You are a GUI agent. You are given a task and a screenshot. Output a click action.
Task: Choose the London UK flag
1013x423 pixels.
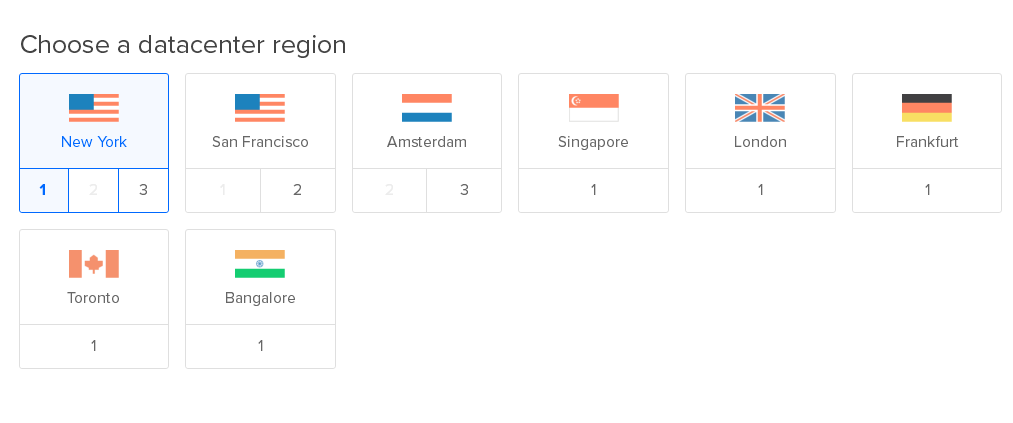760,107
